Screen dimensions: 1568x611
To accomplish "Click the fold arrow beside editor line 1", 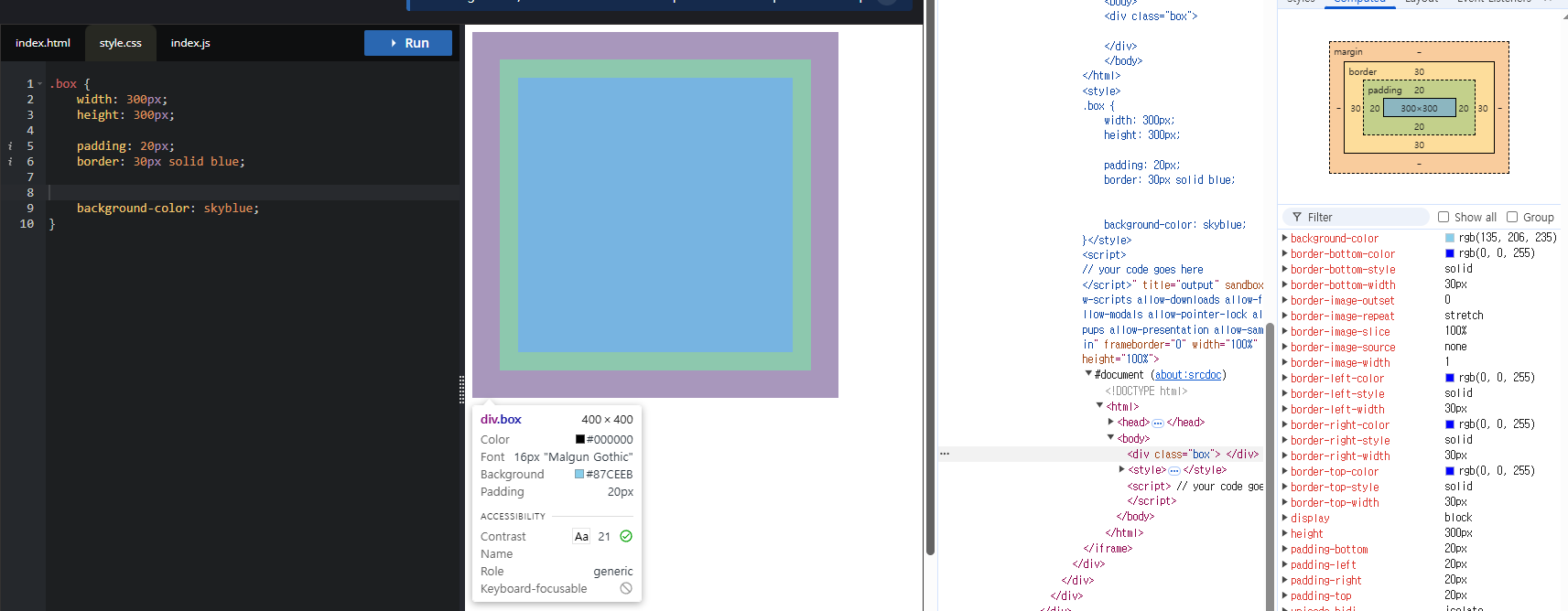I will tap(40, 84).
